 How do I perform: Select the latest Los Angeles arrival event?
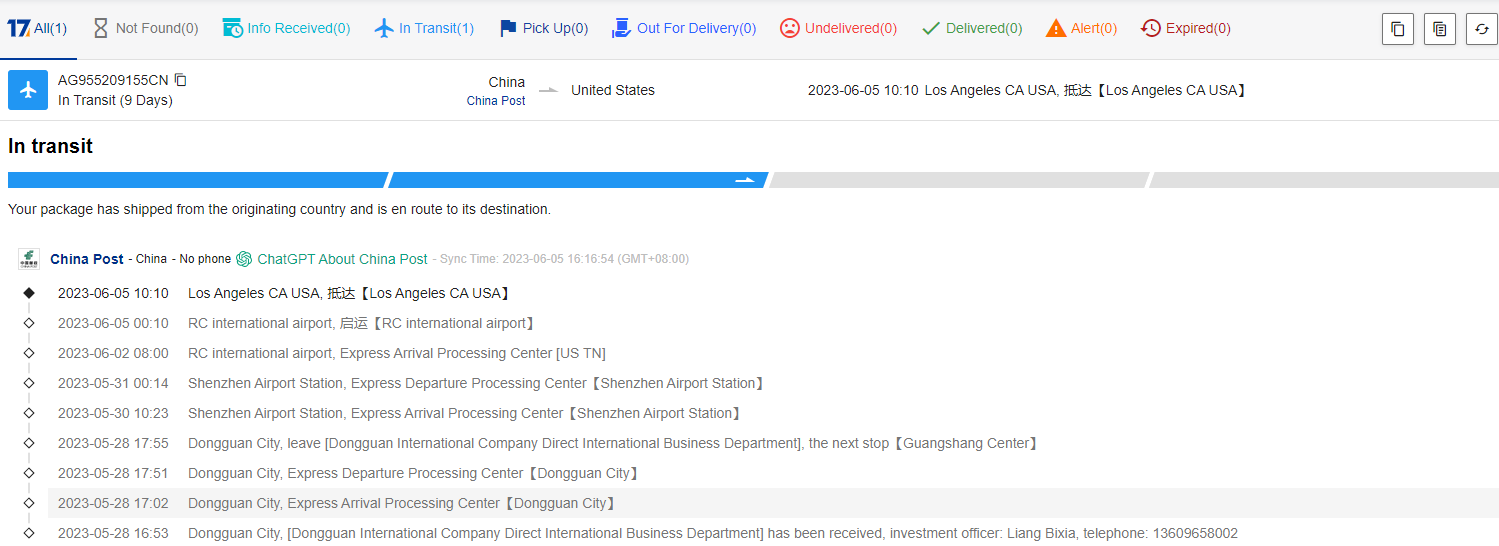[350, 293]
